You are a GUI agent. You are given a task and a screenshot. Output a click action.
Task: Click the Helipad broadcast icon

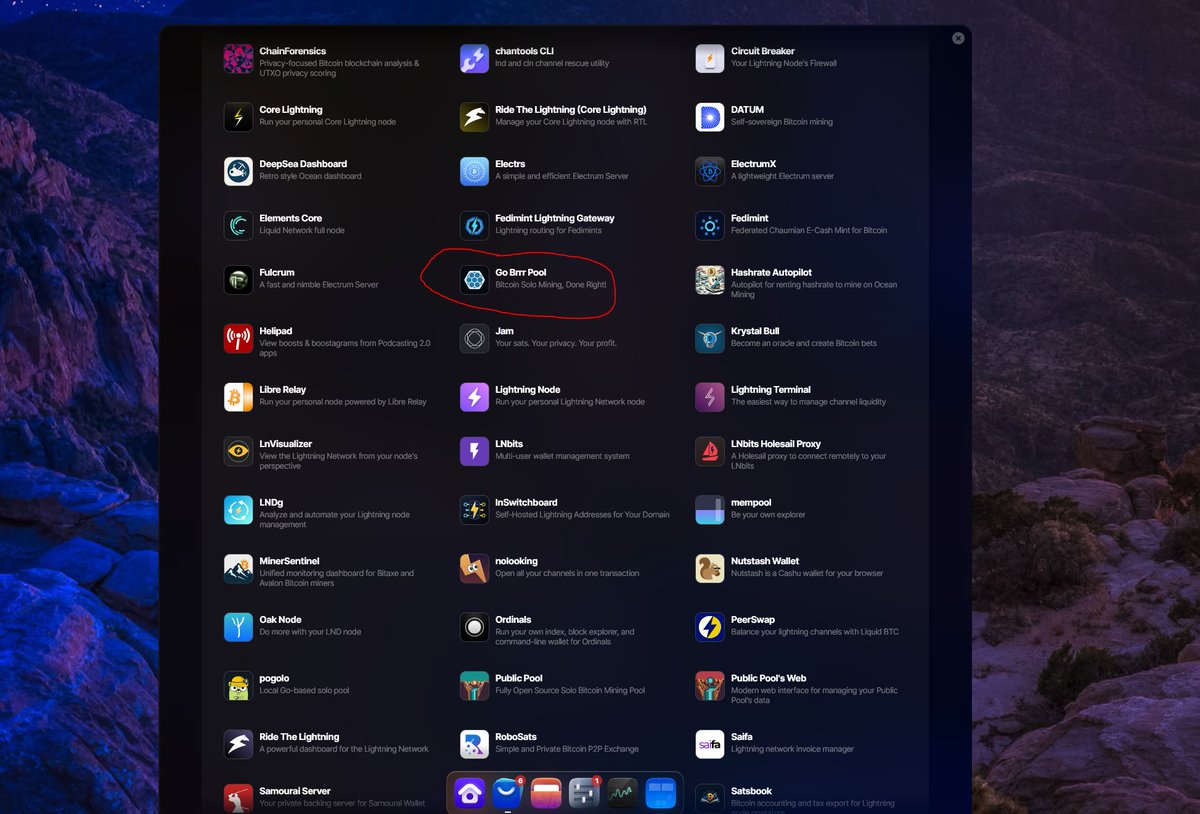point(238,338)
